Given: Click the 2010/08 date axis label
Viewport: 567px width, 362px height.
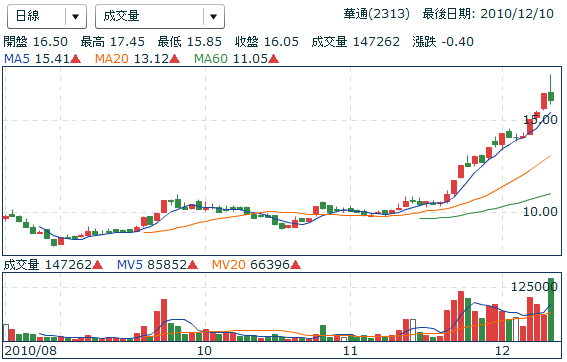Looking at the screenshot, I should coord(30,350).
